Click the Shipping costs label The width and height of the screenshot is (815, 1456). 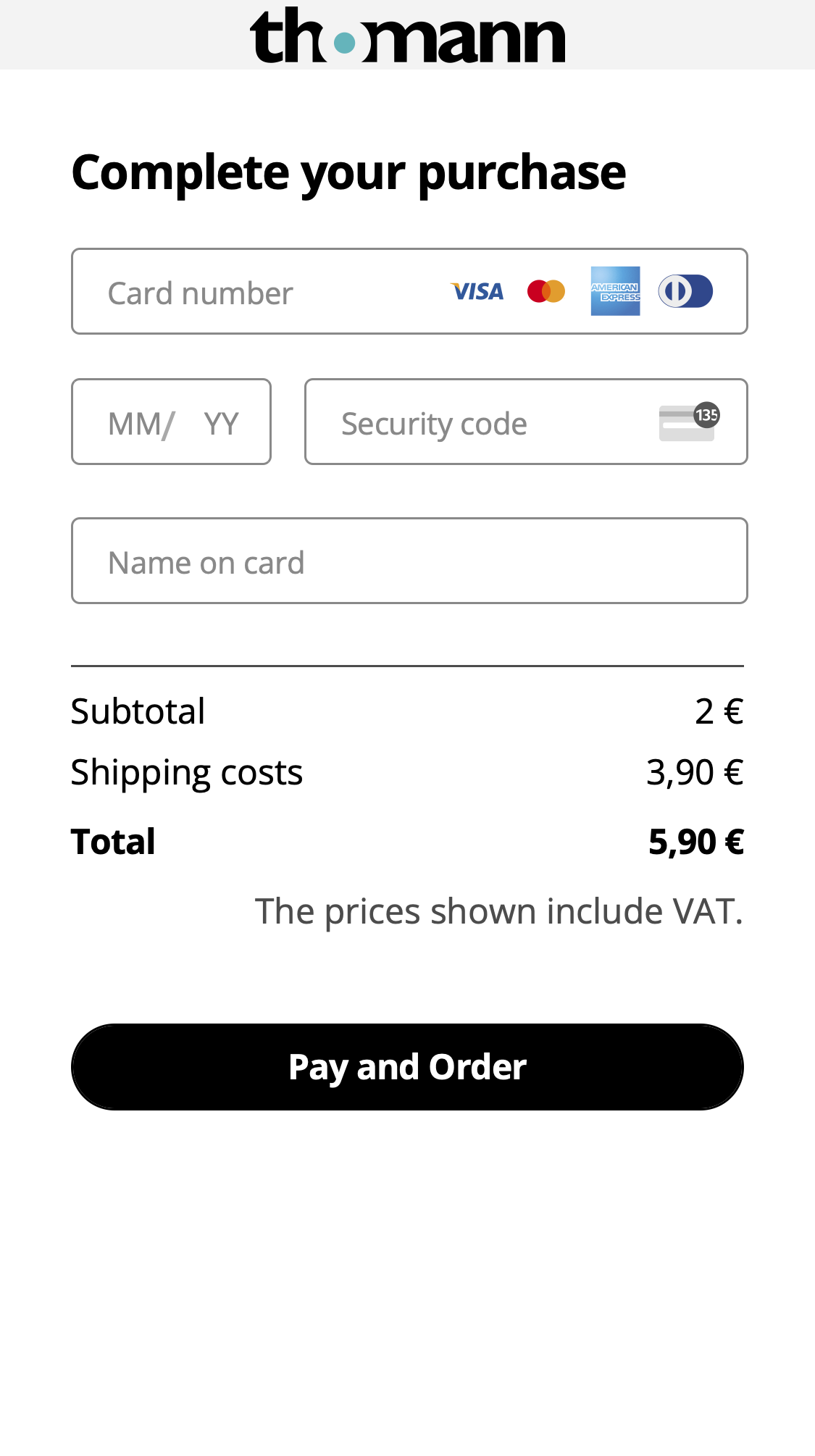[186, 772]
